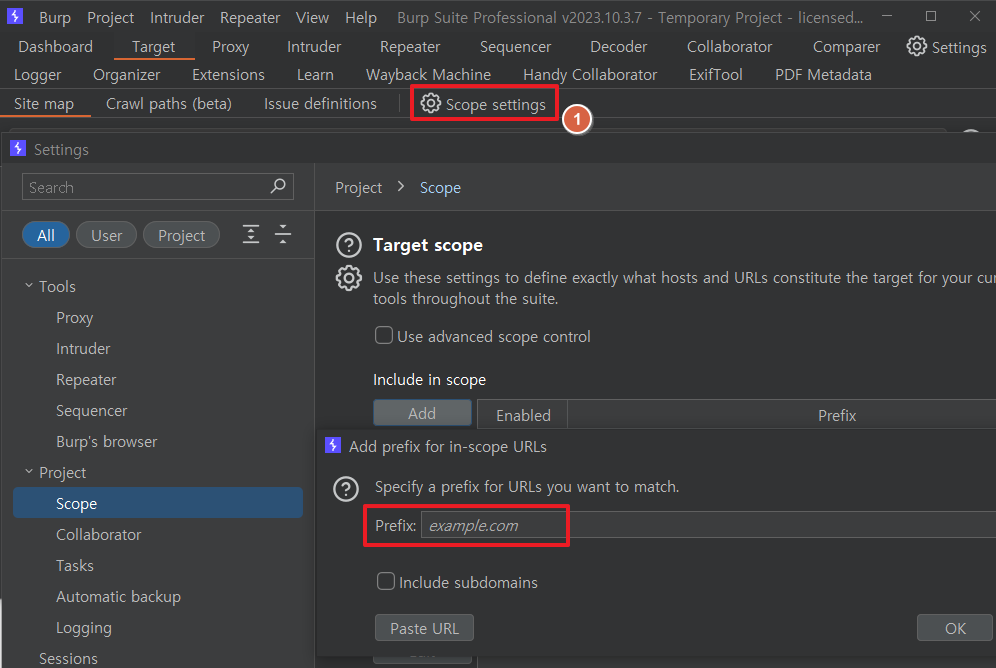Click Target scope gear options icon
The image size is (996, 668).
349,278
